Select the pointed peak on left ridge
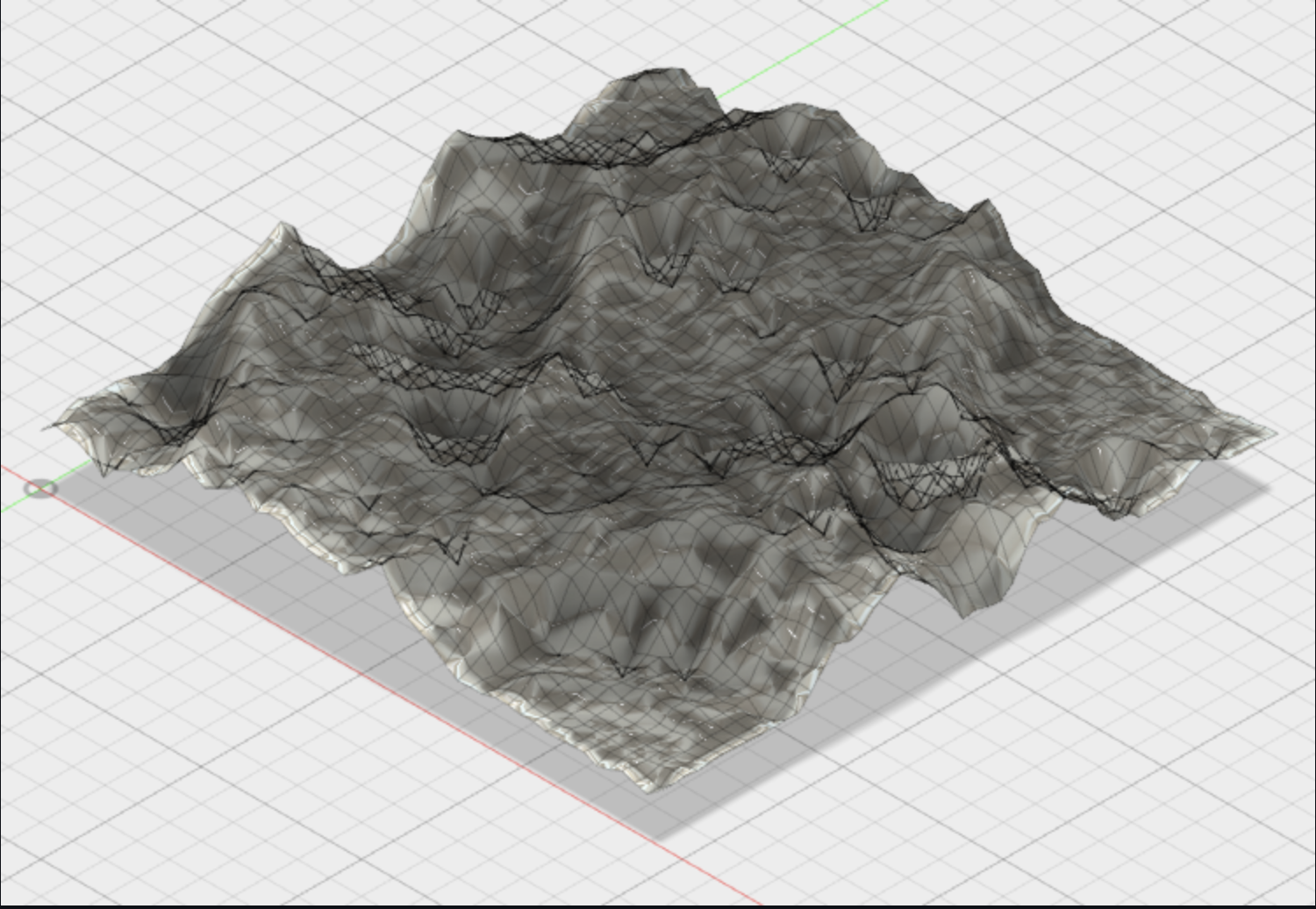 click(x=283, y=230)
